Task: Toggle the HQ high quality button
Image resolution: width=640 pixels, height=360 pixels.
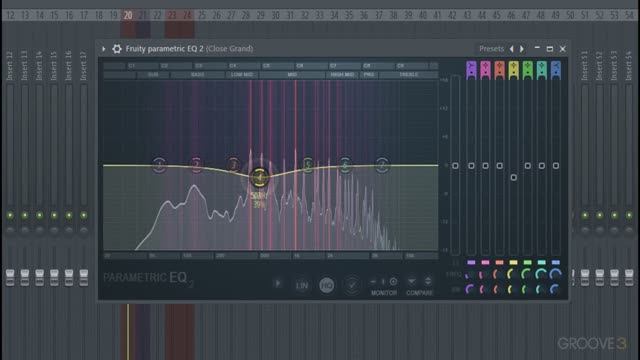Action: [327, 285]
